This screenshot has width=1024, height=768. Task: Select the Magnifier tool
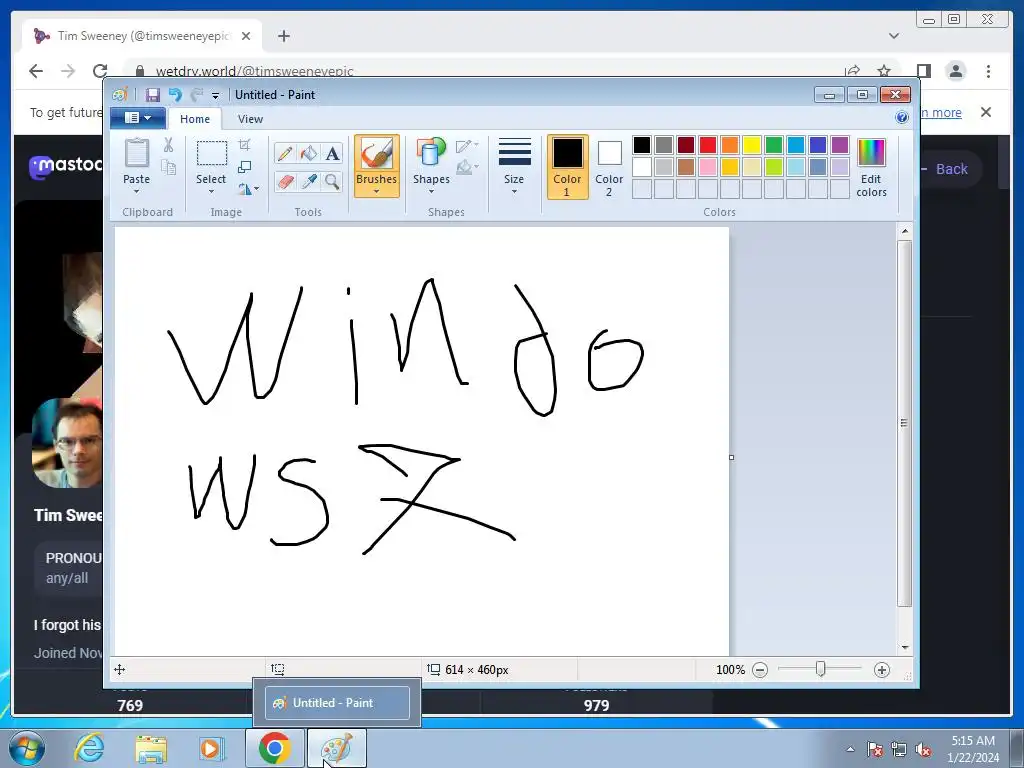332,181
